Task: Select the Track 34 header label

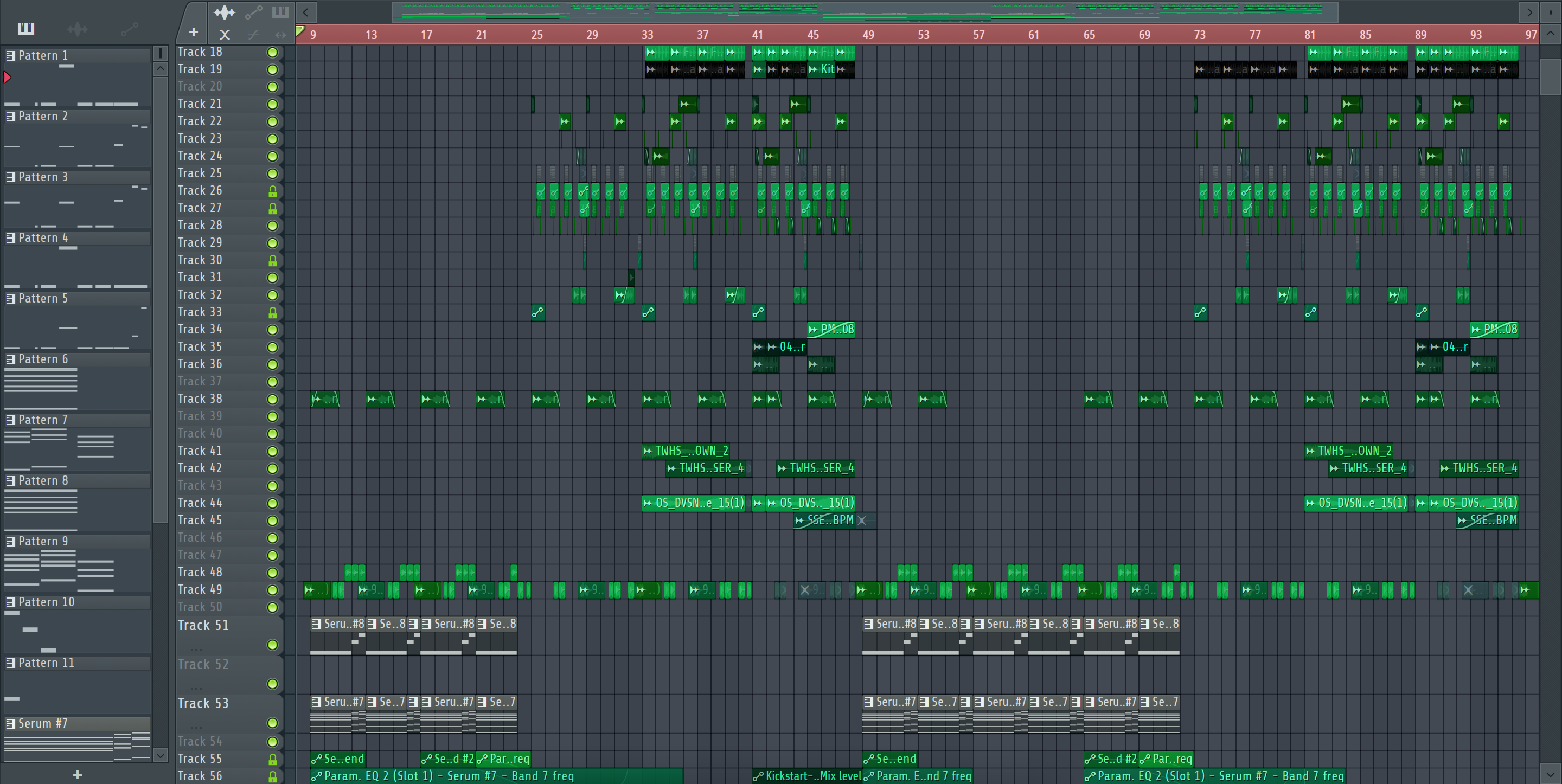Action: (200, 329)
